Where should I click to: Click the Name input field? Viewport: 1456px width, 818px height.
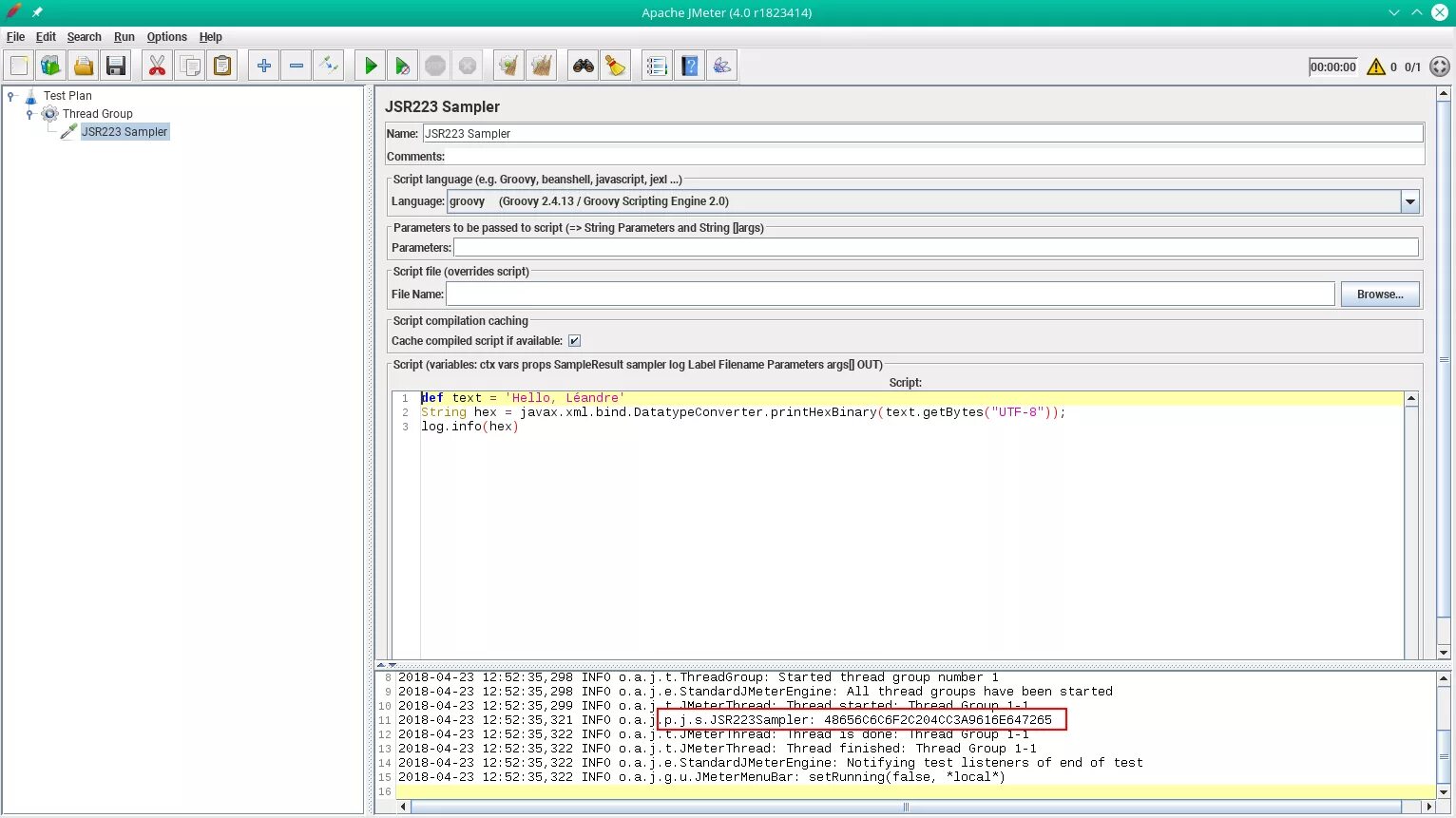pos(923,134)
